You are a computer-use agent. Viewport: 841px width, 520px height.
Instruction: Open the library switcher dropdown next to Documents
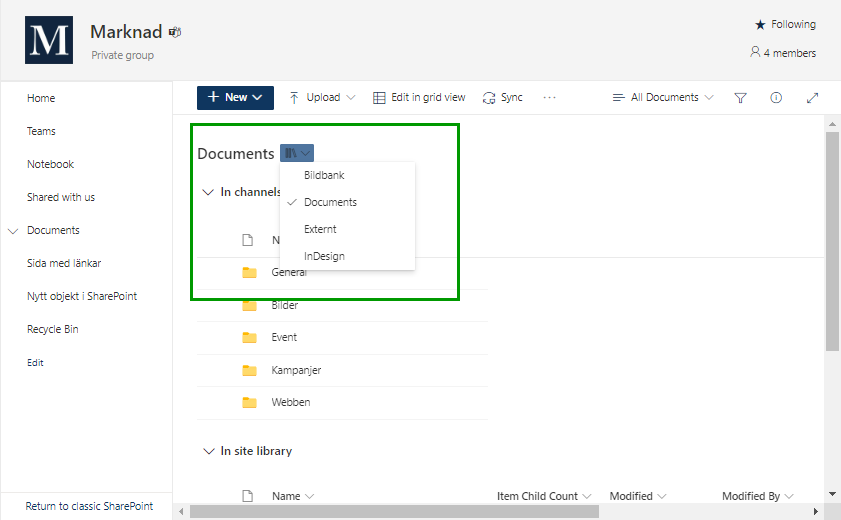tap(297, 153)
